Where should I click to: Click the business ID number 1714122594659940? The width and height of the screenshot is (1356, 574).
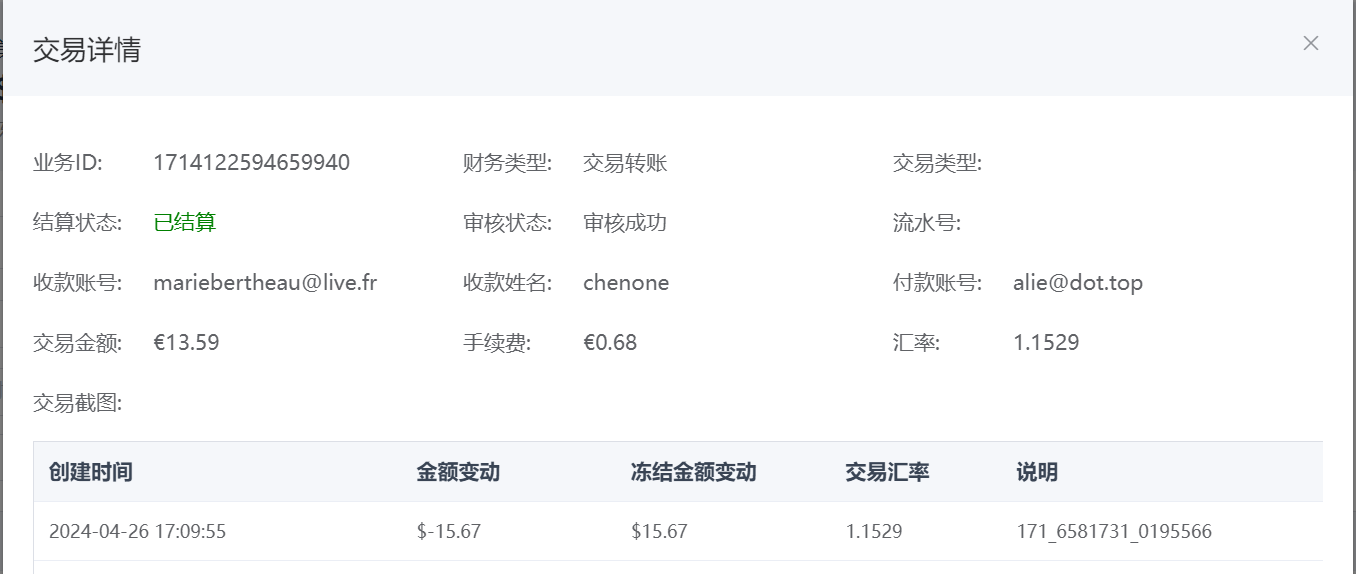[x=251, y=163]
